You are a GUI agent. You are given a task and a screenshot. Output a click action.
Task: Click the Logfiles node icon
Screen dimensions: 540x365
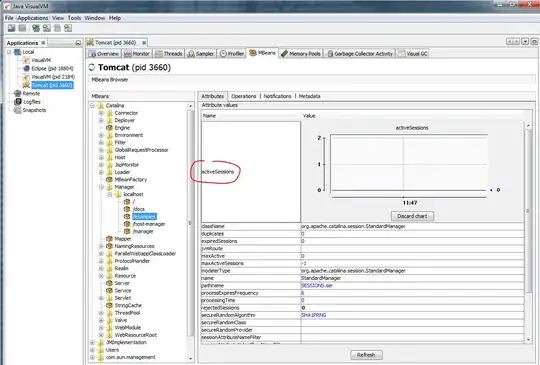[x=18, y=102]
